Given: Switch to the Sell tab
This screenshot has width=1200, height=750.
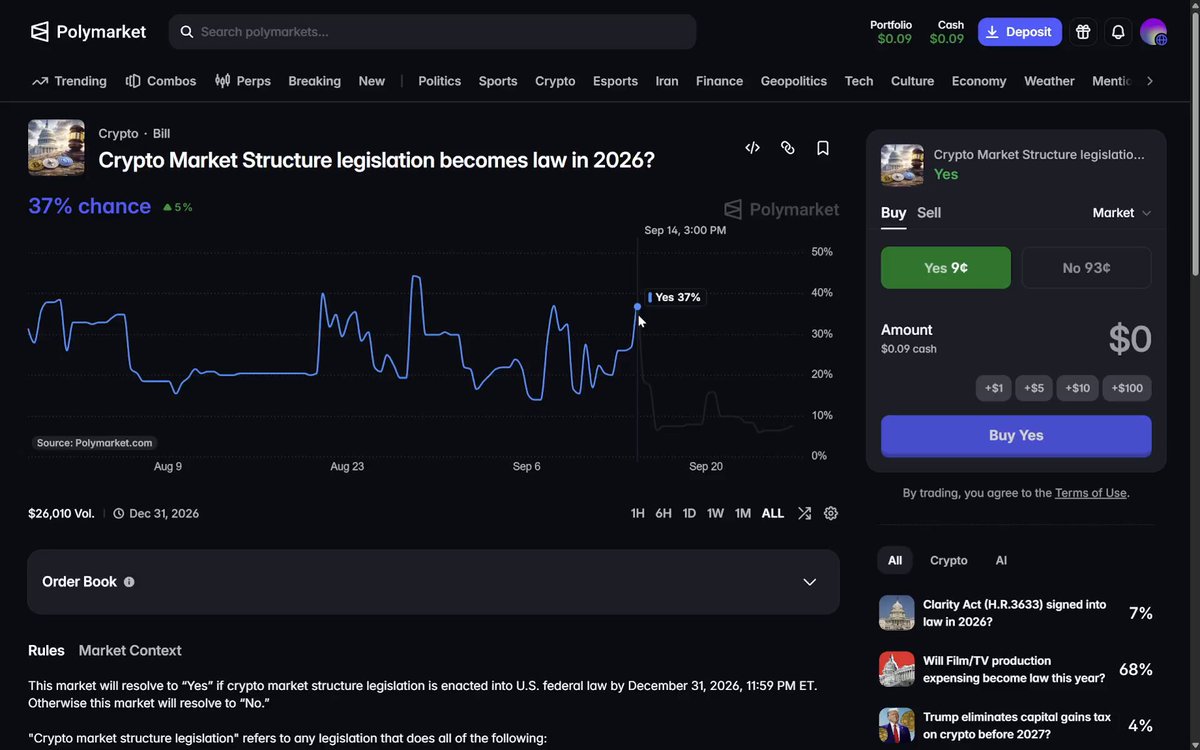Looking at the screenshot, I should [929, 213].
